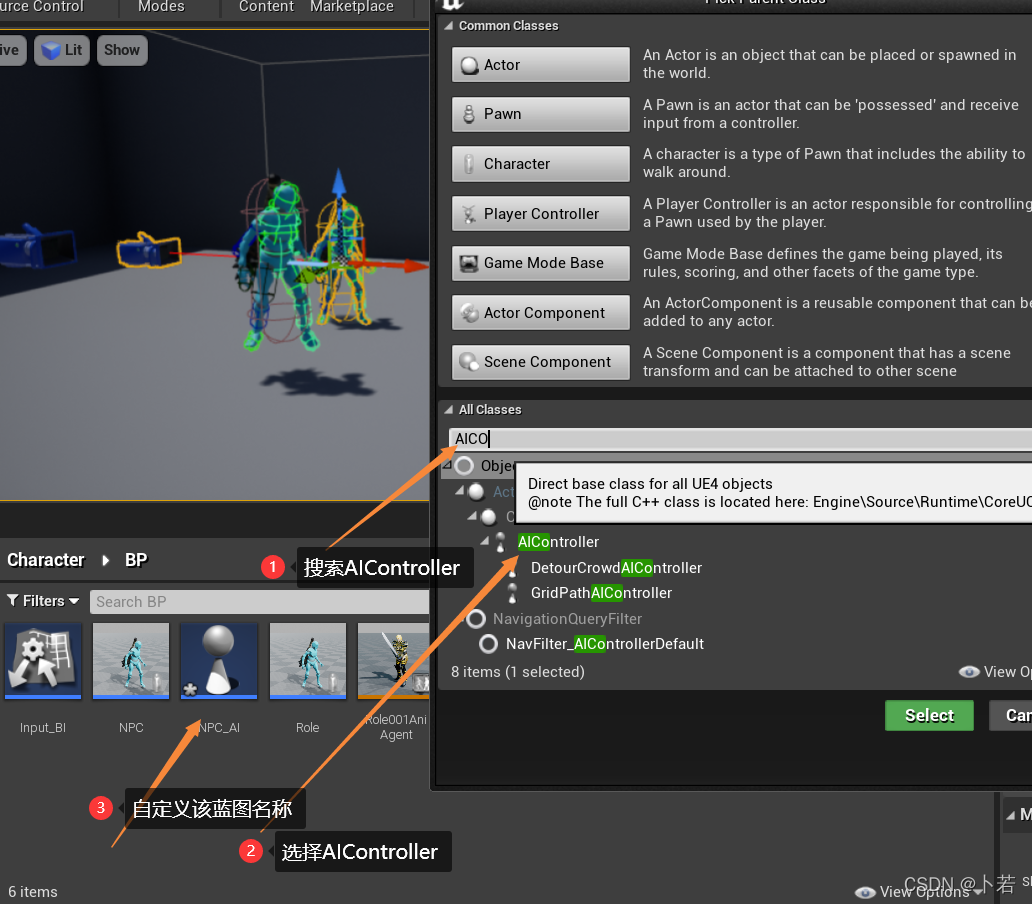Click the Actor sphere icon
This screenshot has height=904, width=1032.
coord(469,65)
